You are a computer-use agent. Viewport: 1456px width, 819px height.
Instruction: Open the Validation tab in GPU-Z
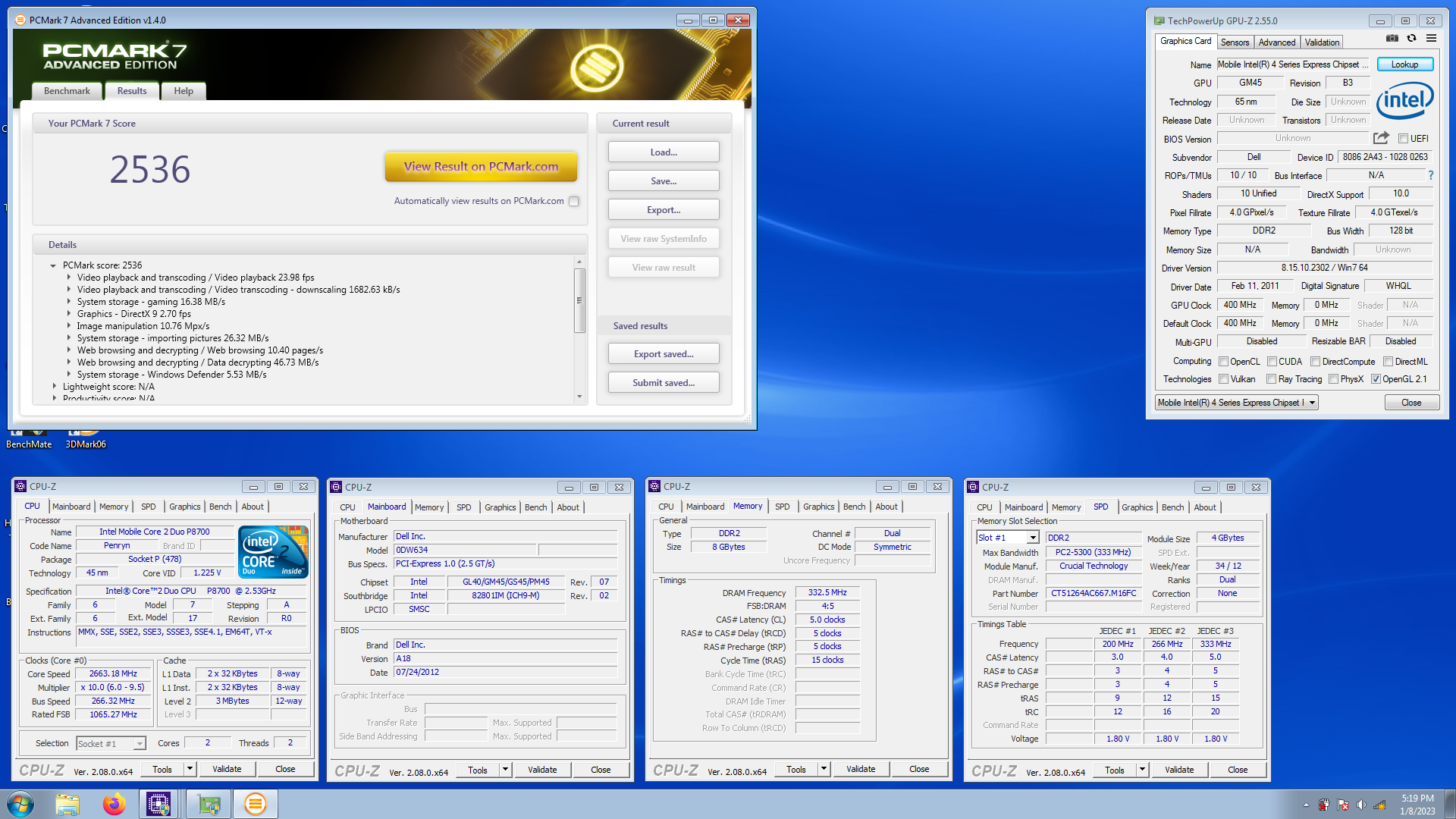[x=1322, y=42]
